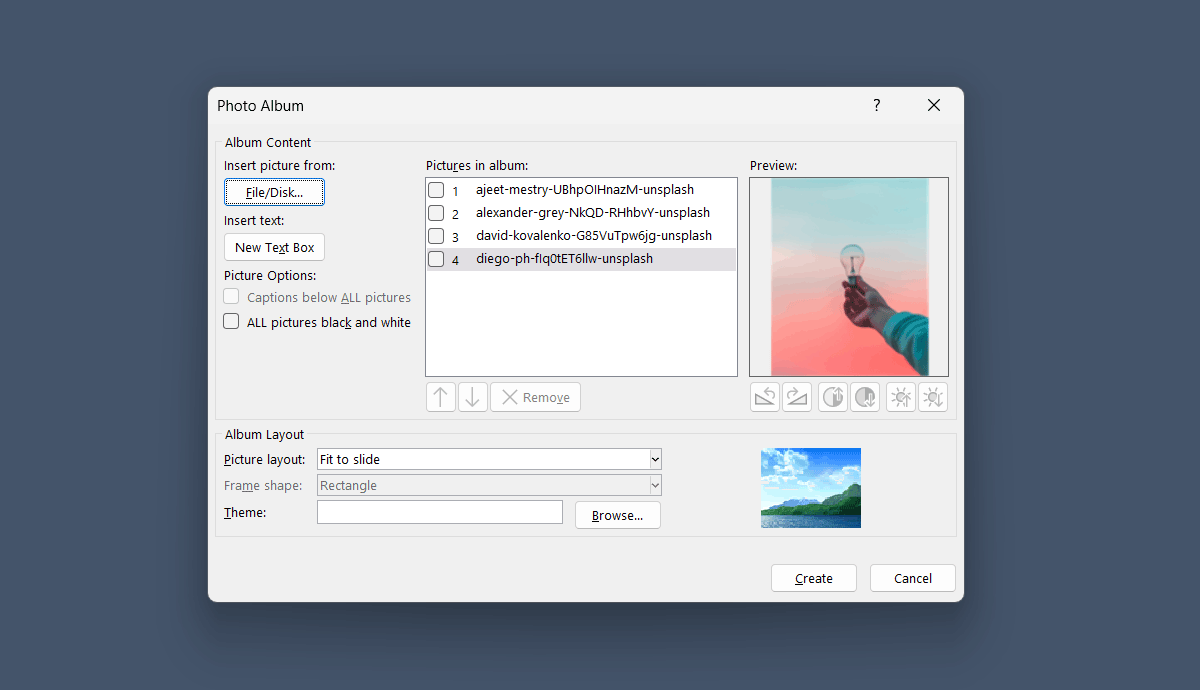1200x690 pixels.
Task: Enable ALL pictures black and white
Action: (x=231, y=321)
